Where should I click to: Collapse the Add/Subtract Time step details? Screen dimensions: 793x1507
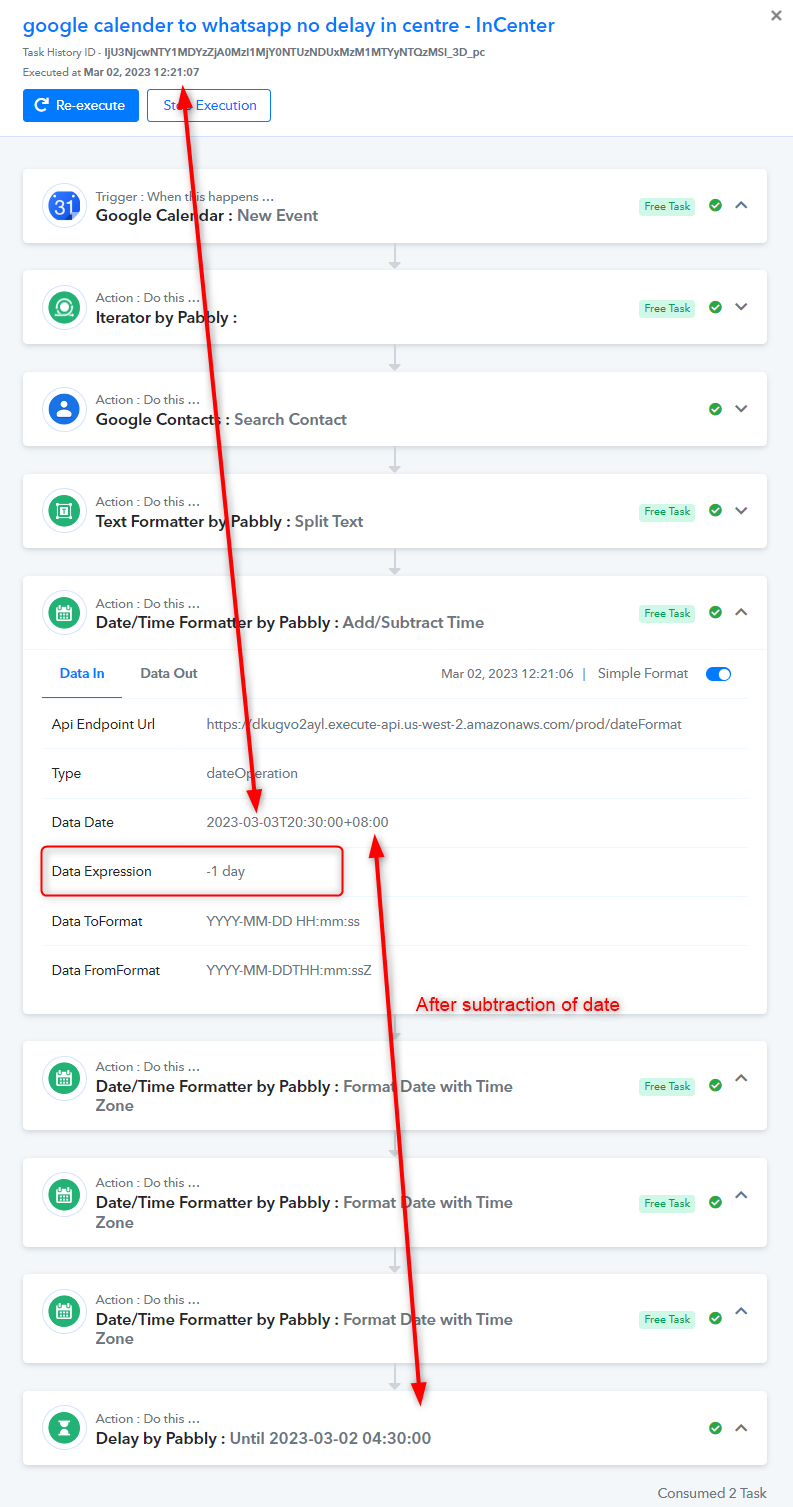(741, 612)
